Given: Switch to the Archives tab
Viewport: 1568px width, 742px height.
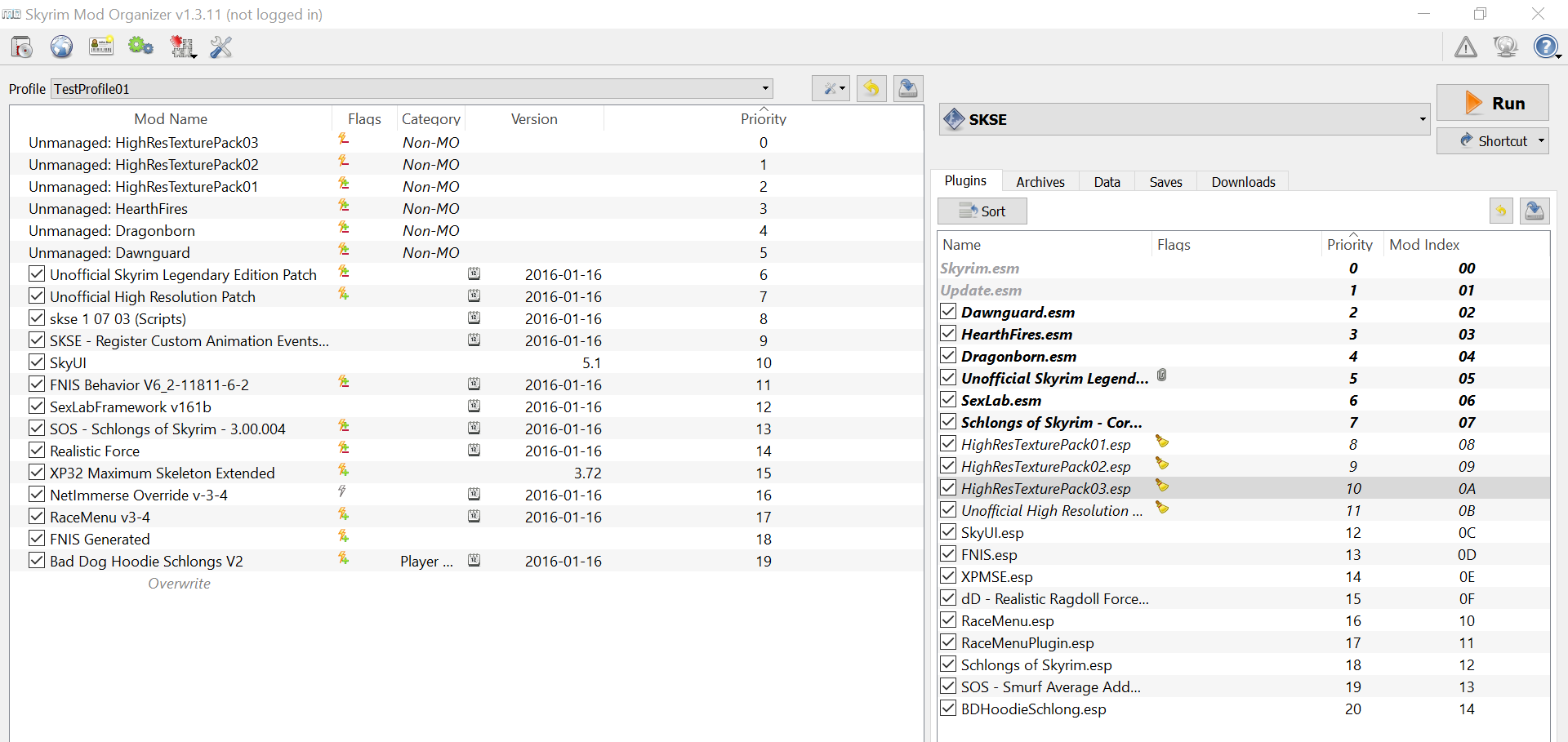Looking at the screenshot, I should pyautogui.click(x=1040, y=182).
